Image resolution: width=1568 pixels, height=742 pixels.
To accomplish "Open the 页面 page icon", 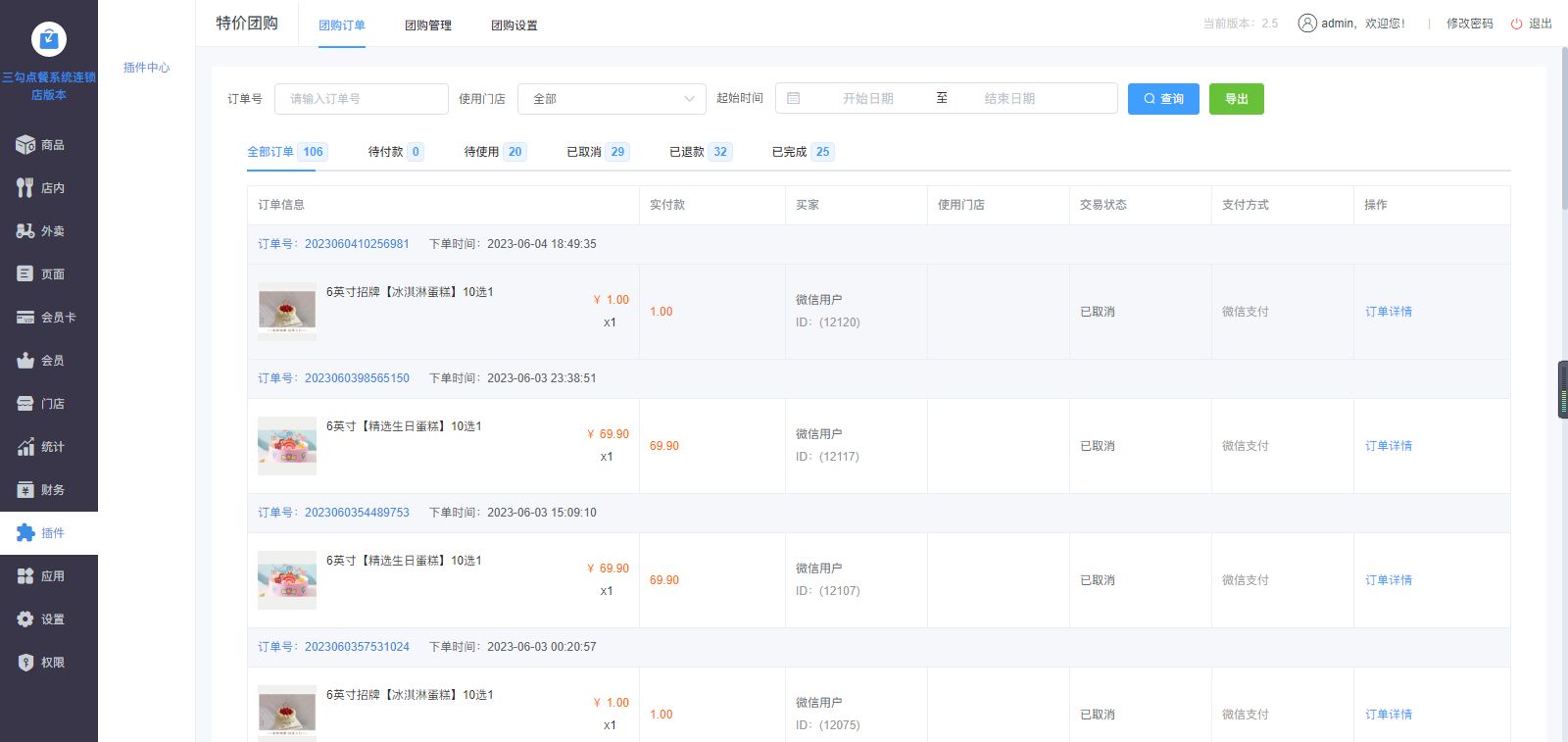I will click(x=25, y=274).
